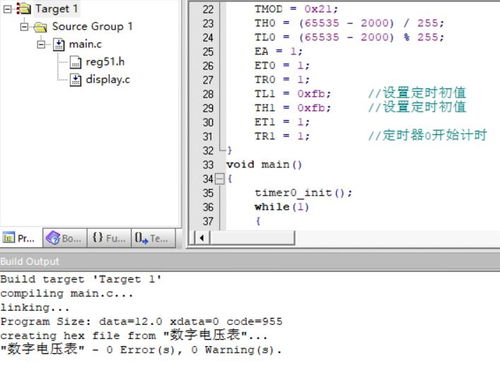Click the TH0 assignment line
Screen dimensions: 500x366
[349, 23]
